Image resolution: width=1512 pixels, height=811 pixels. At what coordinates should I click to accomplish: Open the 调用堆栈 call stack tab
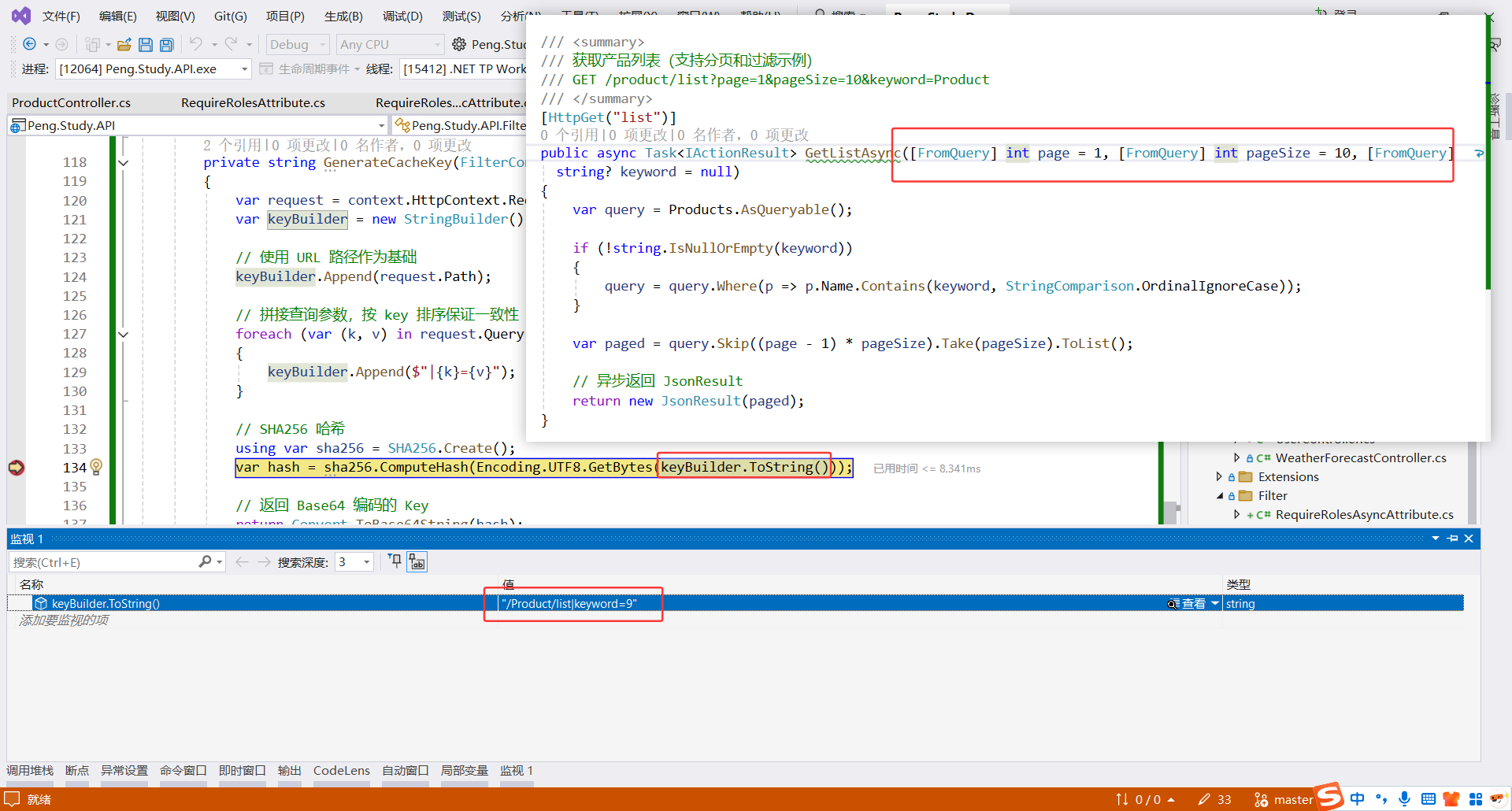pyautogui.click(x=30, y=770)
